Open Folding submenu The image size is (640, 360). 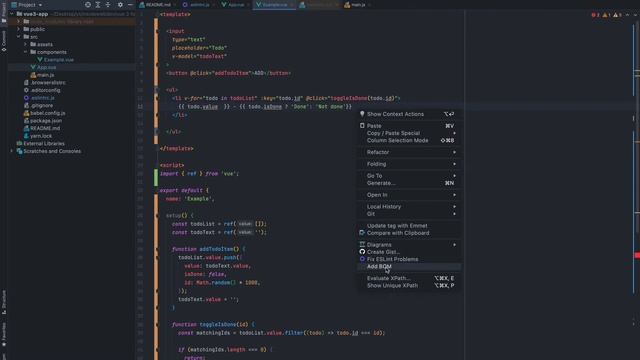tap(410, 164)
